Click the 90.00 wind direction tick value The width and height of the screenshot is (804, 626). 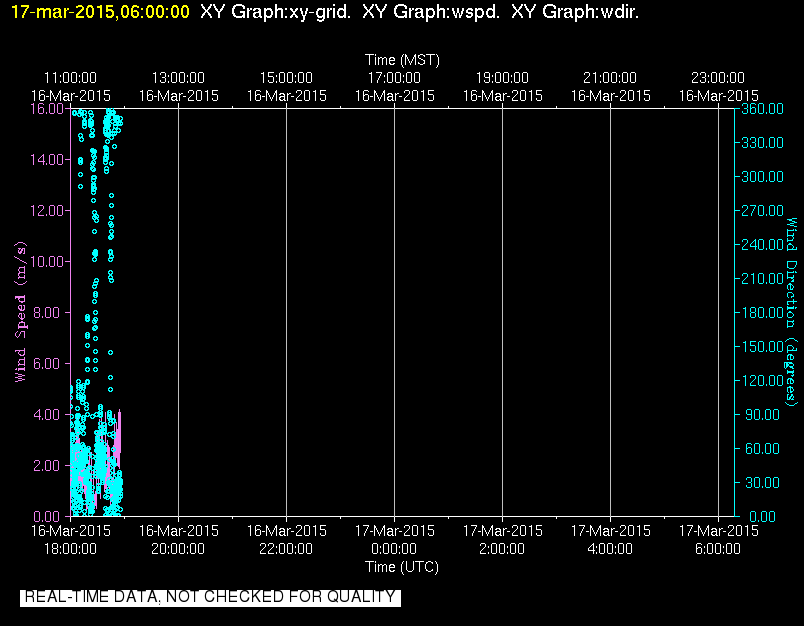pyautogui.click(x=762, y=414)
